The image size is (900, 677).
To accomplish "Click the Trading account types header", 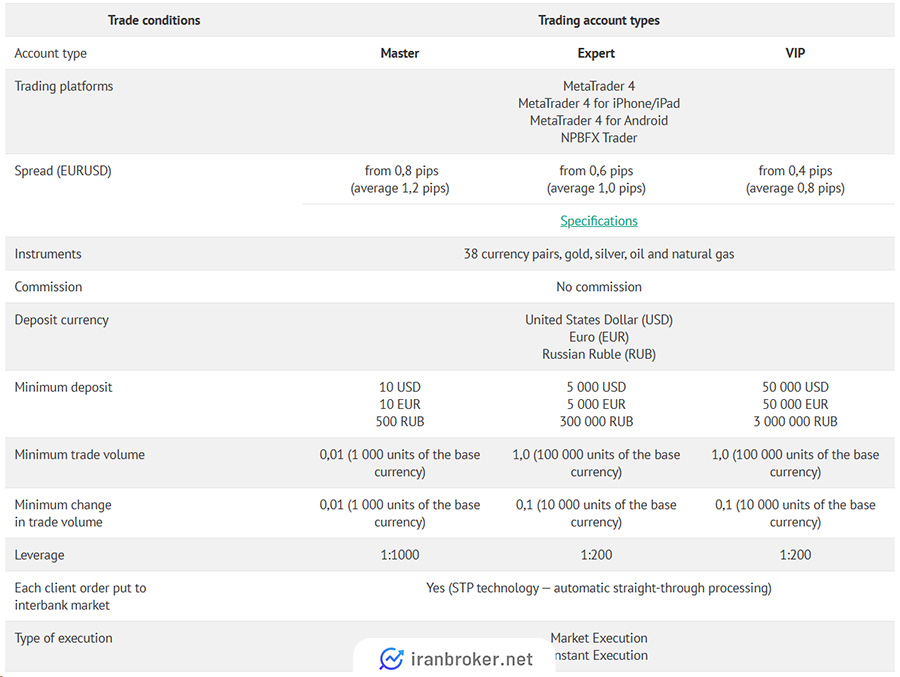I will point(599,21).
